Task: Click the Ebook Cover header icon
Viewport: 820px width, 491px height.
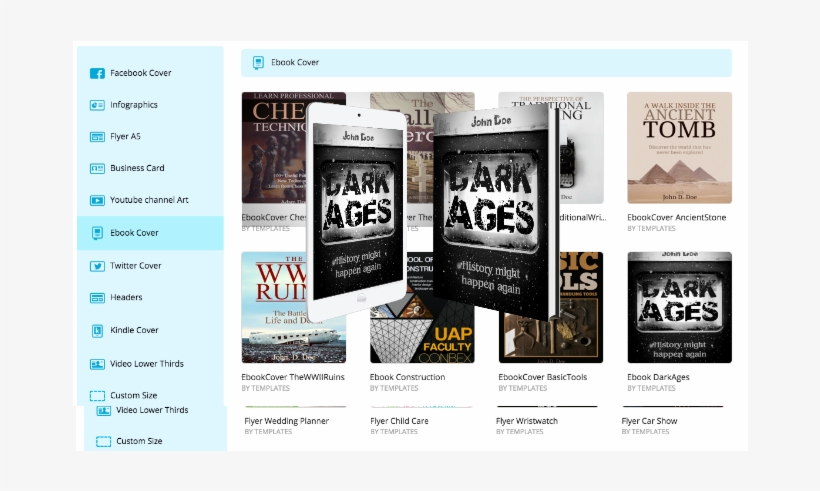Action: pos(258,63)
